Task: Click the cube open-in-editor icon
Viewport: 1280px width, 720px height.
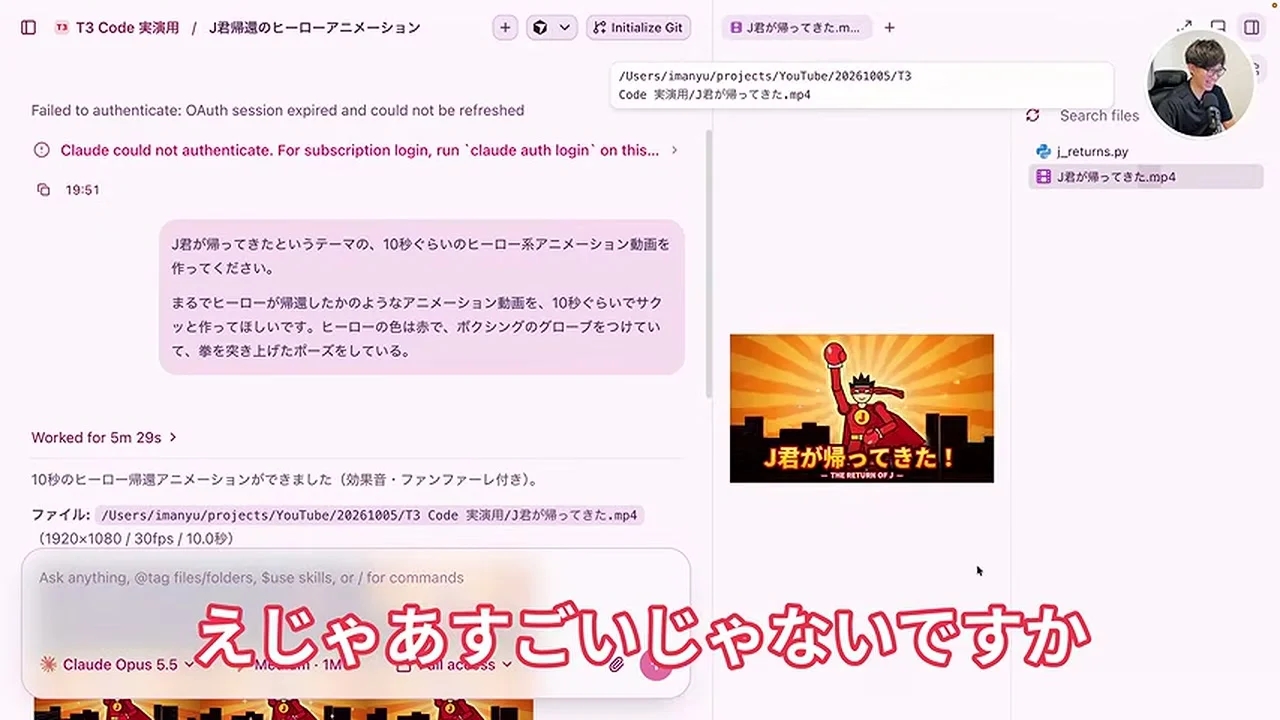Action: point(540,28)
